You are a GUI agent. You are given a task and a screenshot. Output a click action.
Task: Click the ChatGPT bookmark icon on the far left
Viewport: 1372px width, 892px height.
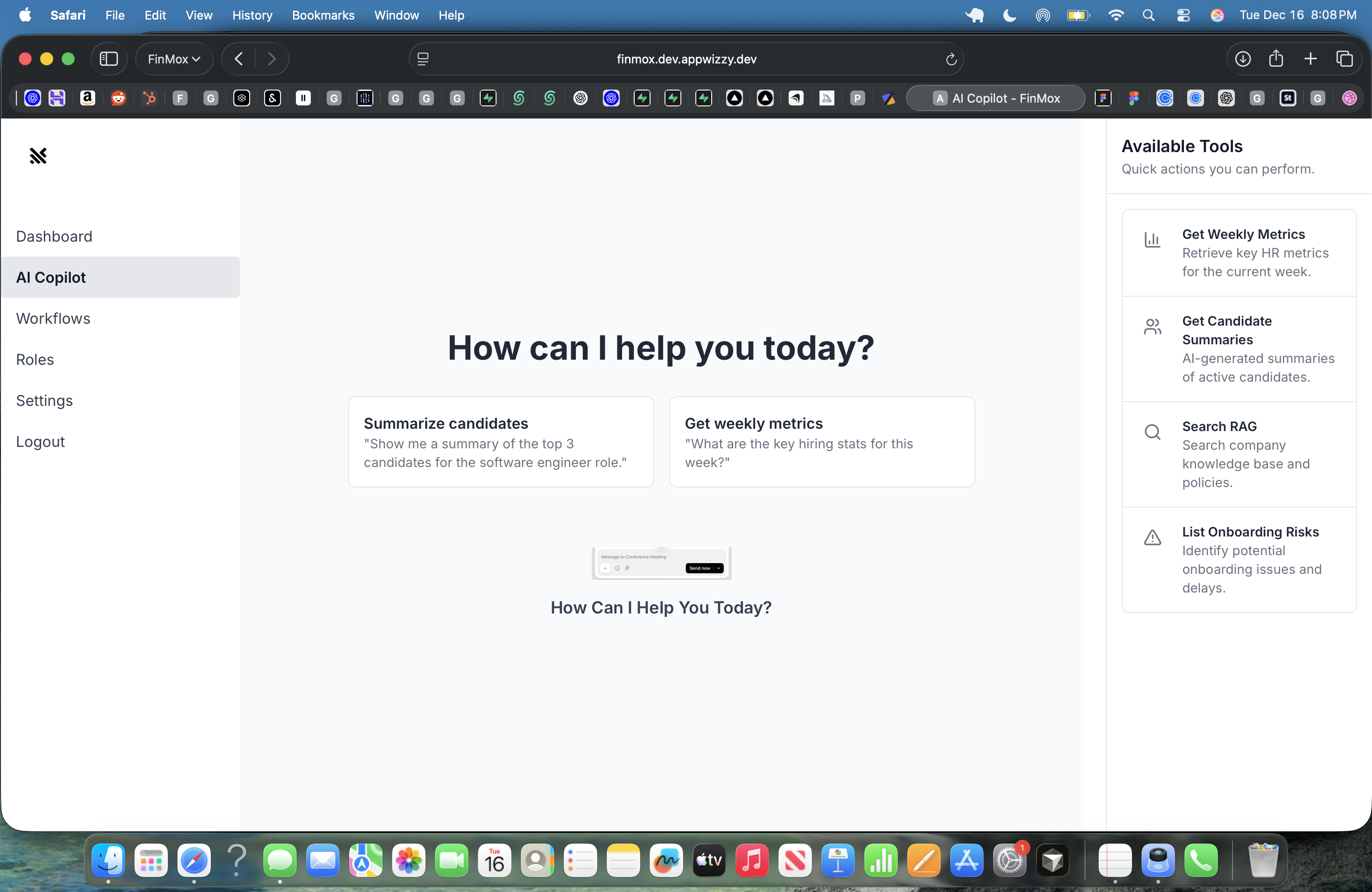[x=33, y=98]
